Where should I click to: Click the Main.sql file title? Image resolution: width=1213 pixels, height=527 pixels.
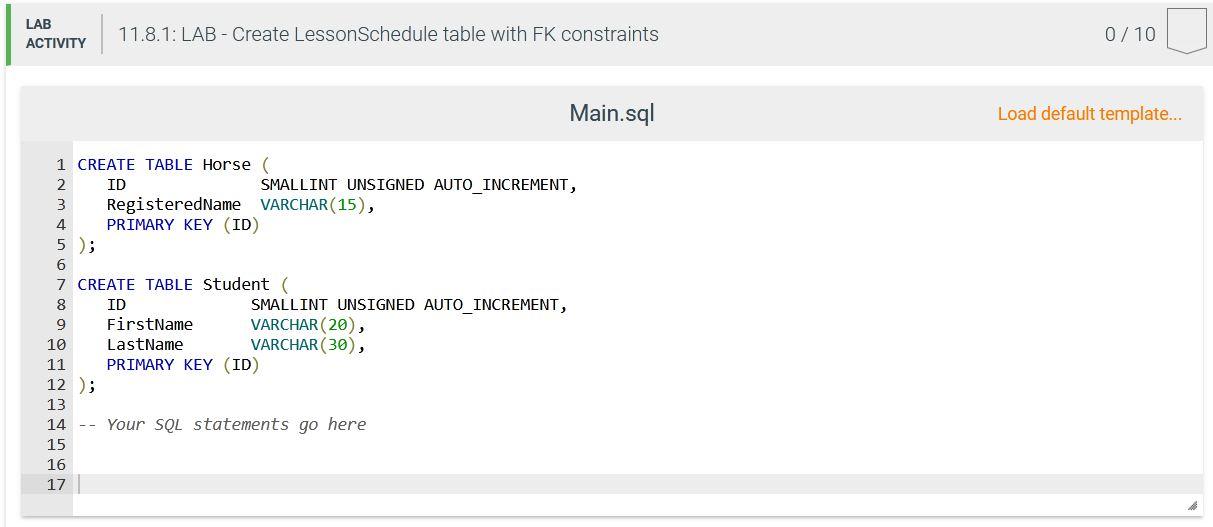point(611,113)
